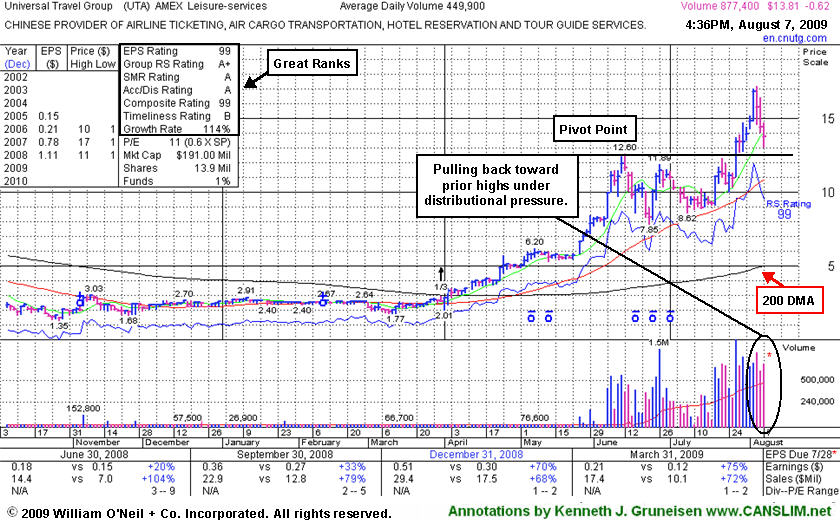Open the December 31, 2008 quarter link
The height and width of the screenshot is (524, 840).
476,454
